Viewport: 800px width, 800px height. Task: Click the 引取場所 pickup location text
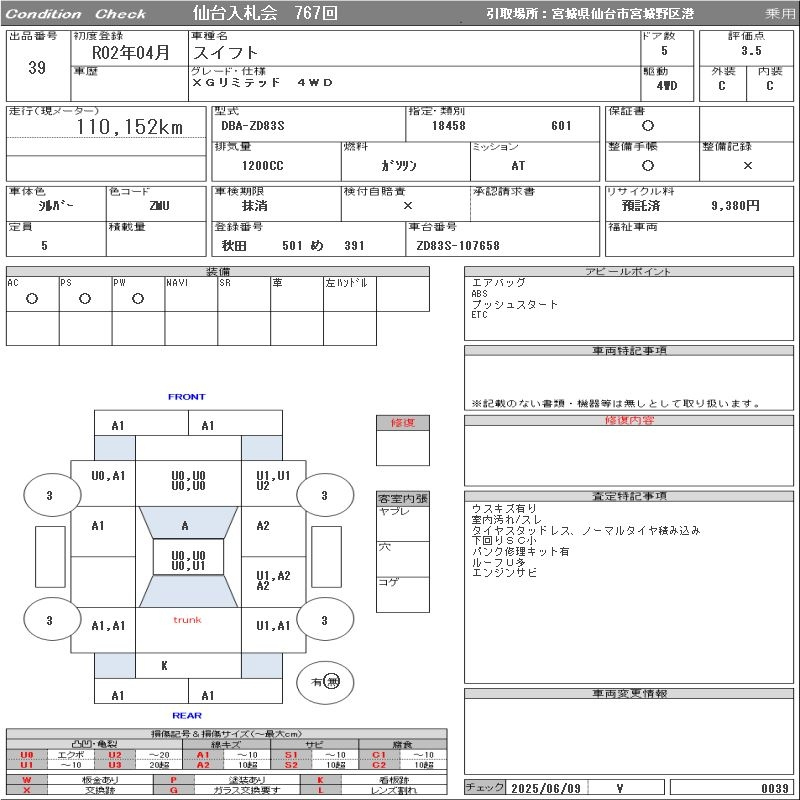tap(590, 14)
